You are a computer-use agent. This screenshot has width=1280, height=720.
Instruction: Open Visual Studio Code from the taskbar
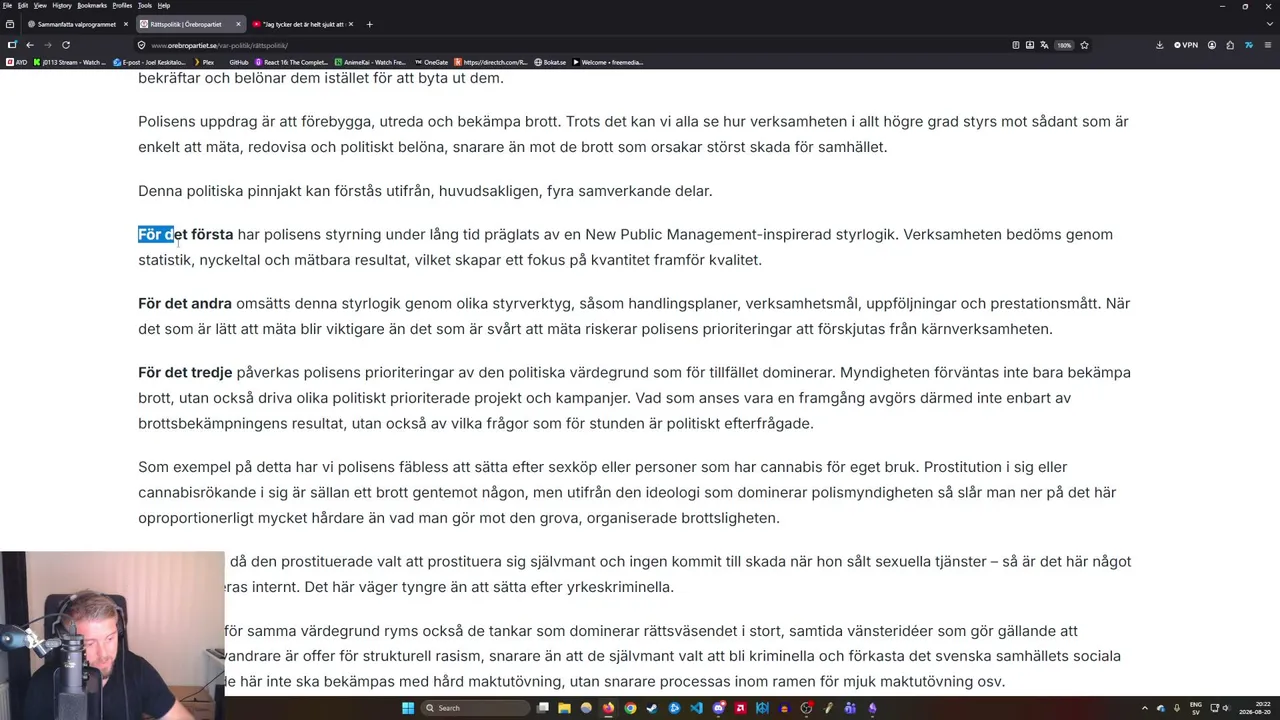[696, 708]
